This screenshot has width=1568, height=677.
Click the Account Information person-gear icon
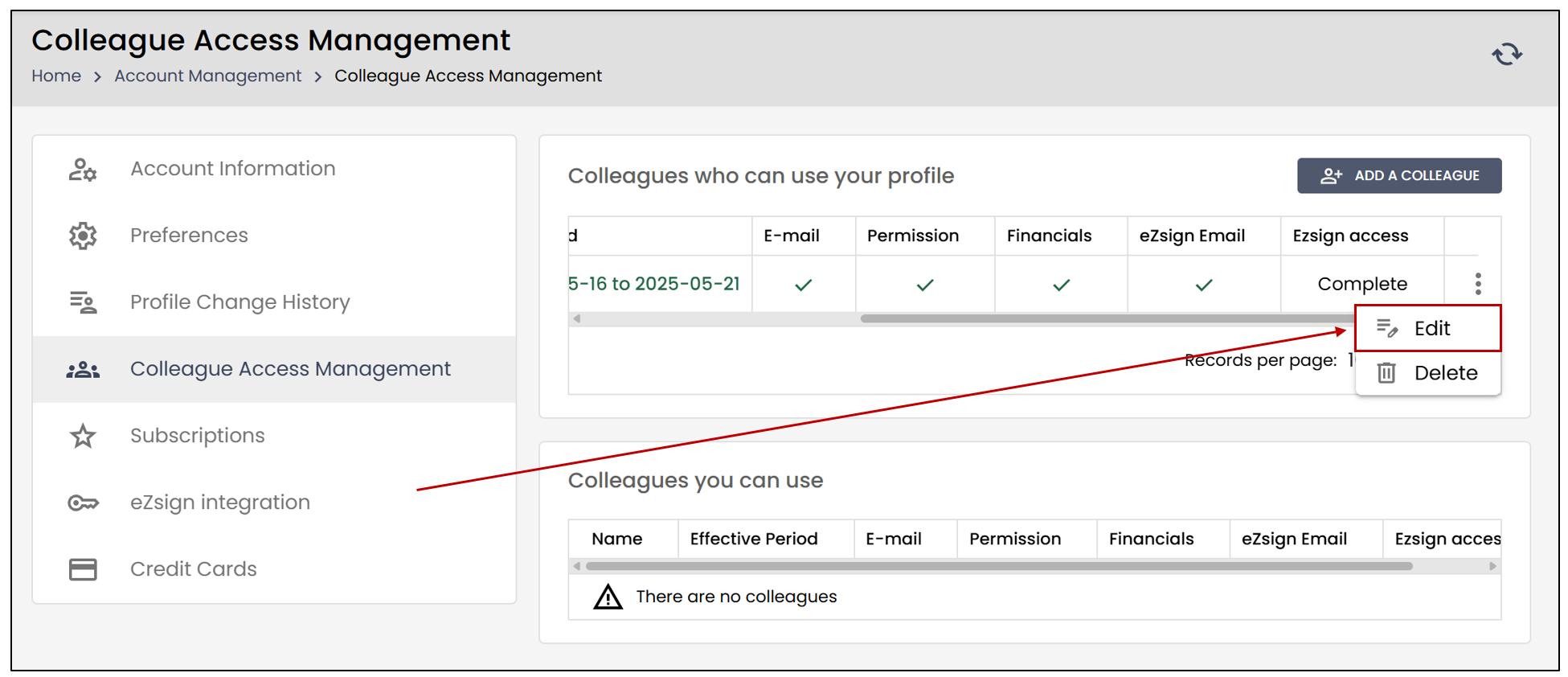click(83, 170)
